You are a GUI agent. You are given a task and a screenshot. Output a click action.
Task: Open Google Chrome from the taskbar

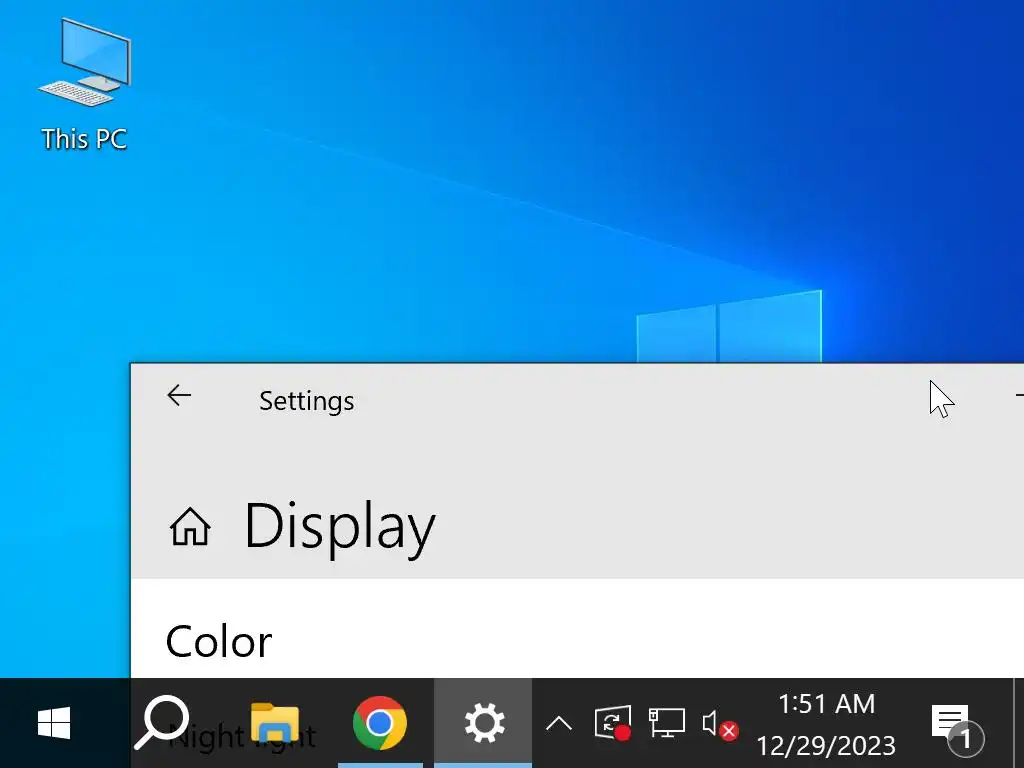click(379, 723)
